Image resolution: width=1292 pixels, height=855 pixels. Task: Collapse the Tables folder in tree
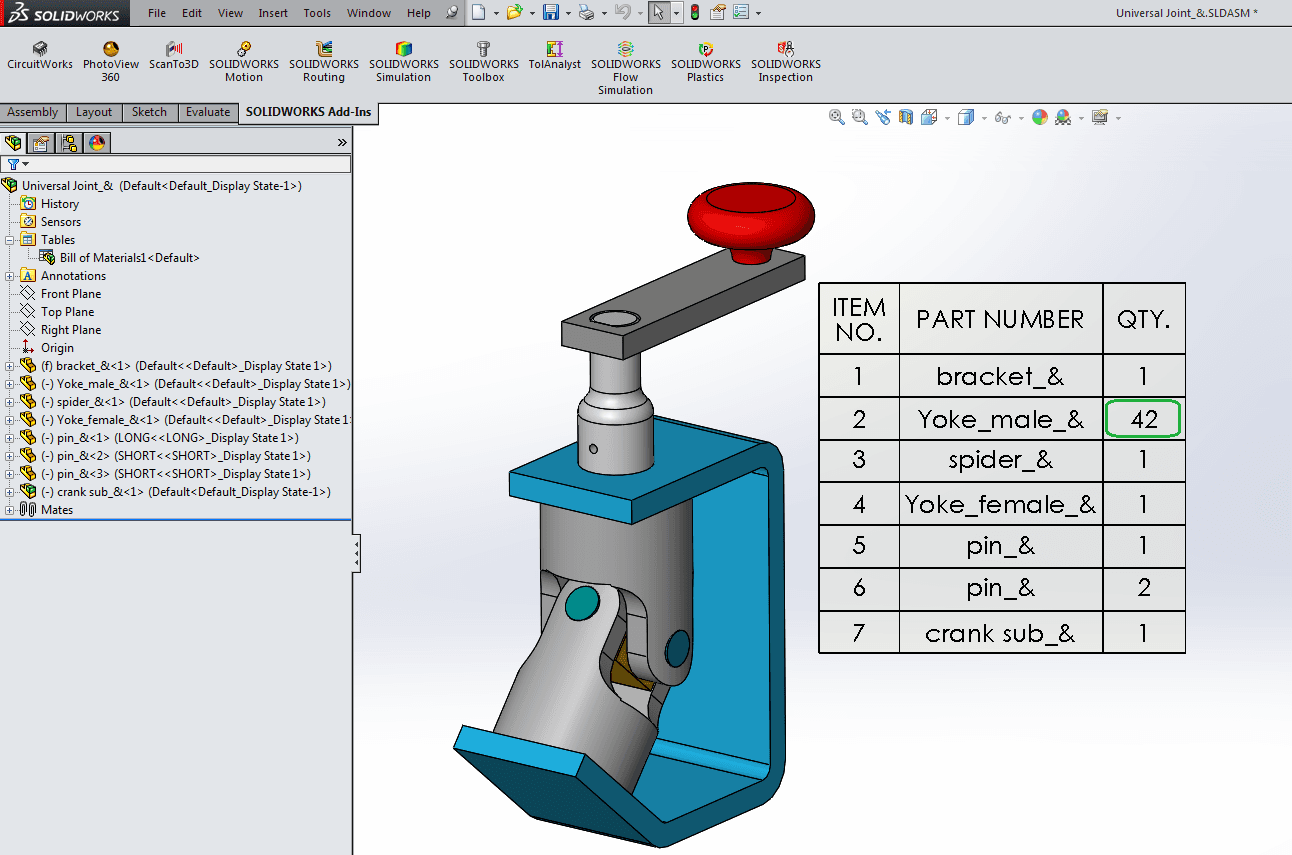coord(10,240)
